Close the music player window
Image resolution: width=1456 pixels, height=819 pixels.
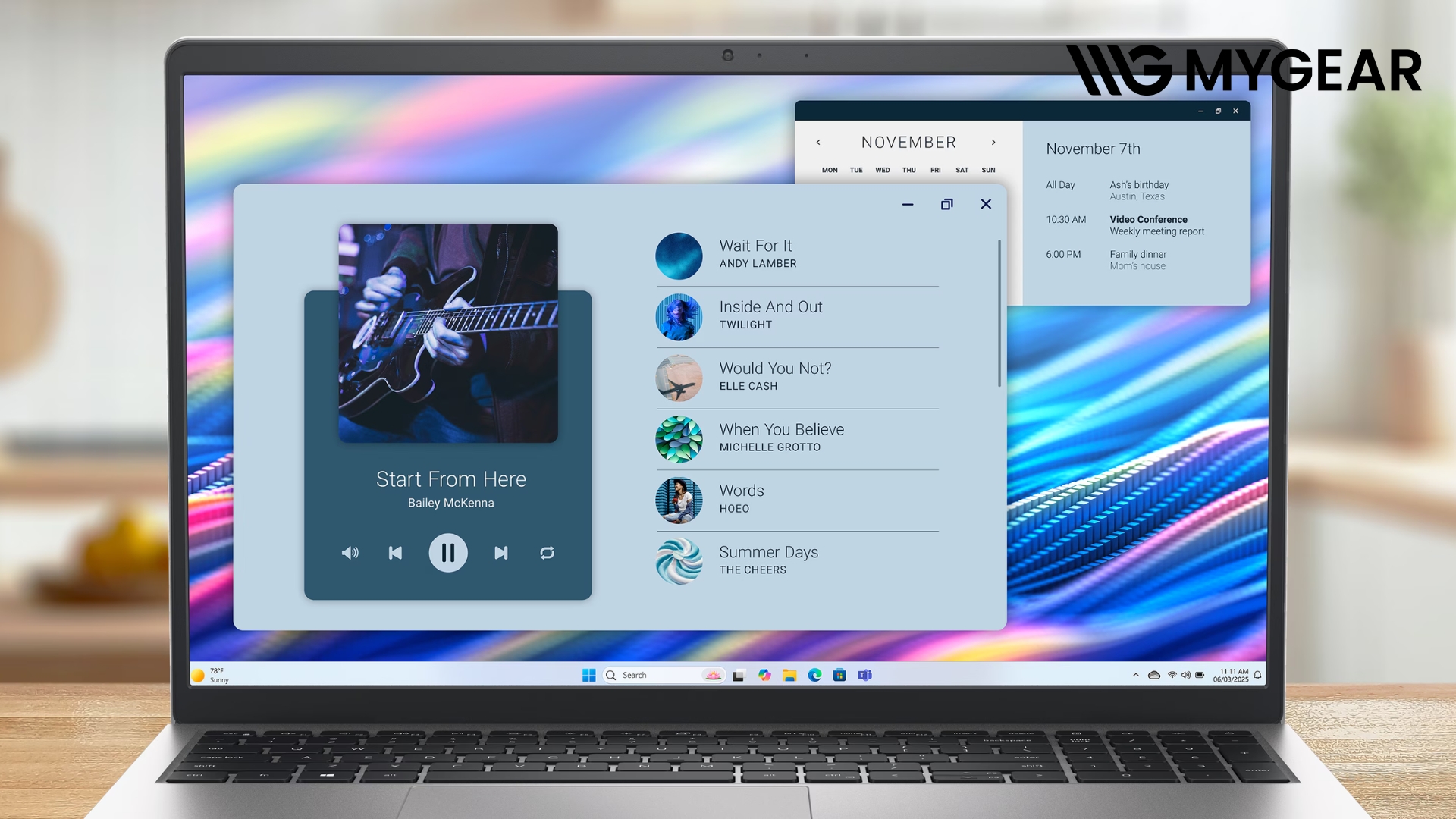tap(986, 204)
